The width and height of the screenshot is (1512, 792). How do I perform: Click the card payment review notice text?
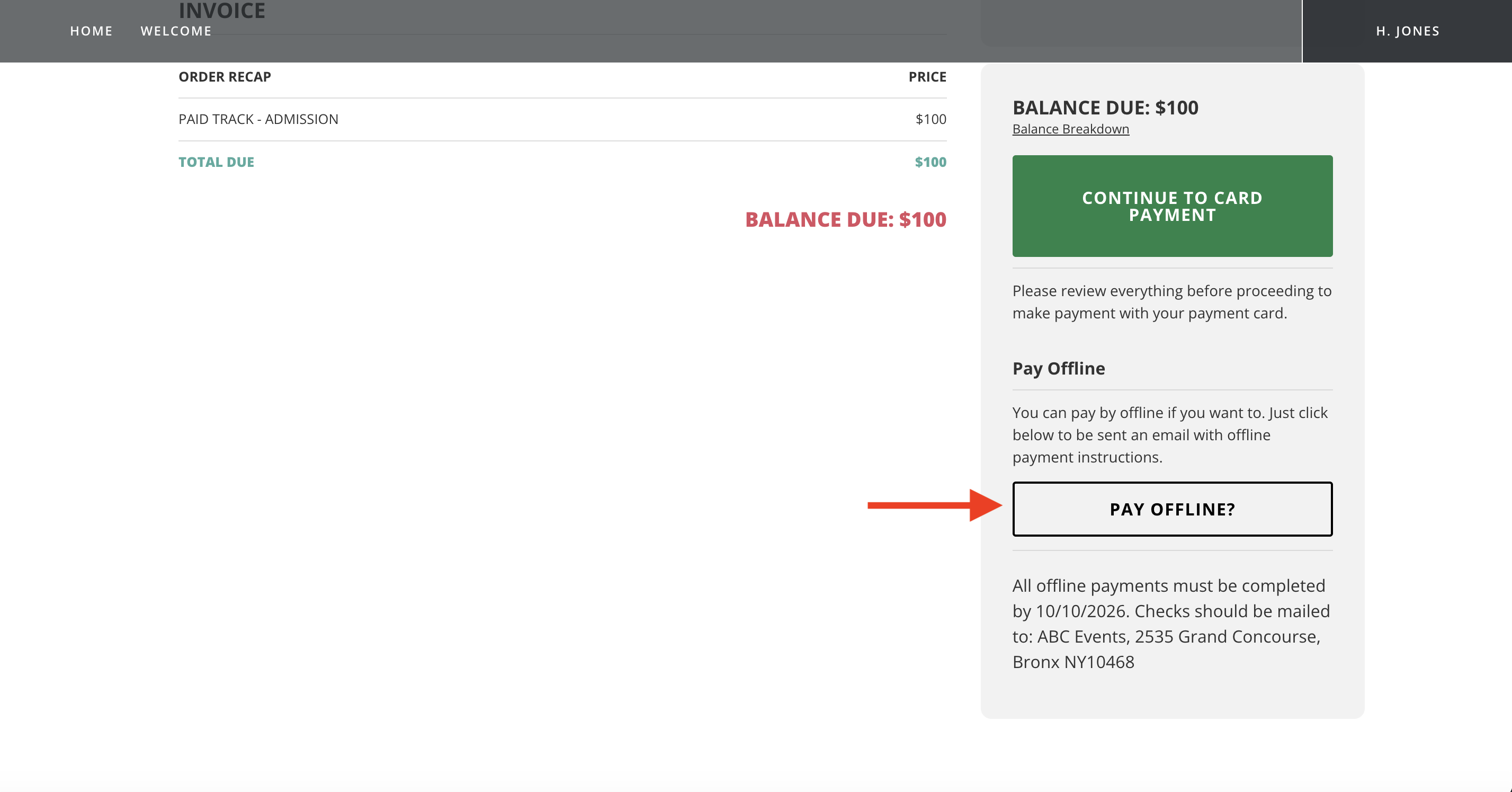(x=1171, y=302)
